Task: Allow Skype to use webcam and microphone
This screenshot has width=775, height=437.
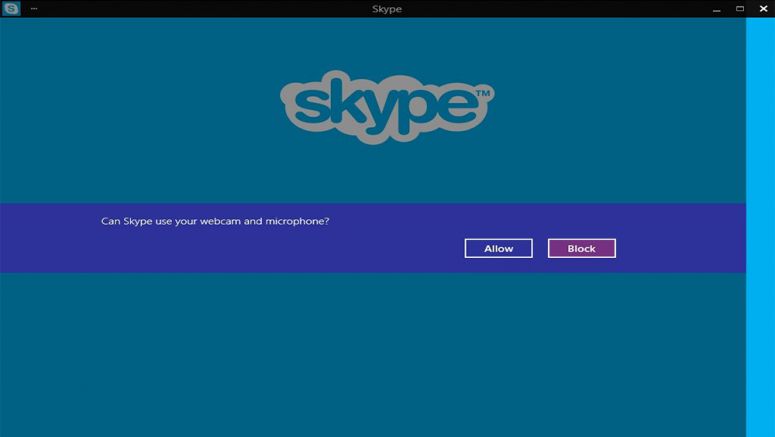Action: pyautogui.click(x=498, y=248)
